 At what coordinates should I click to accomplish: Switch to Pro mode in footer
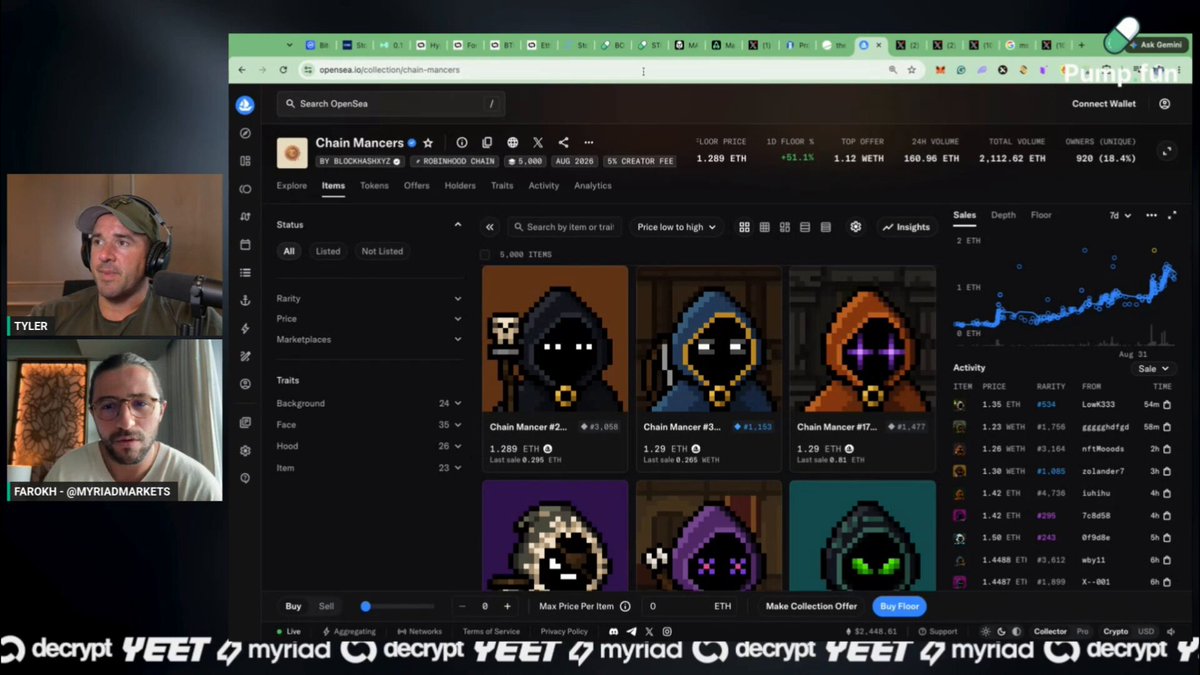1083,632
